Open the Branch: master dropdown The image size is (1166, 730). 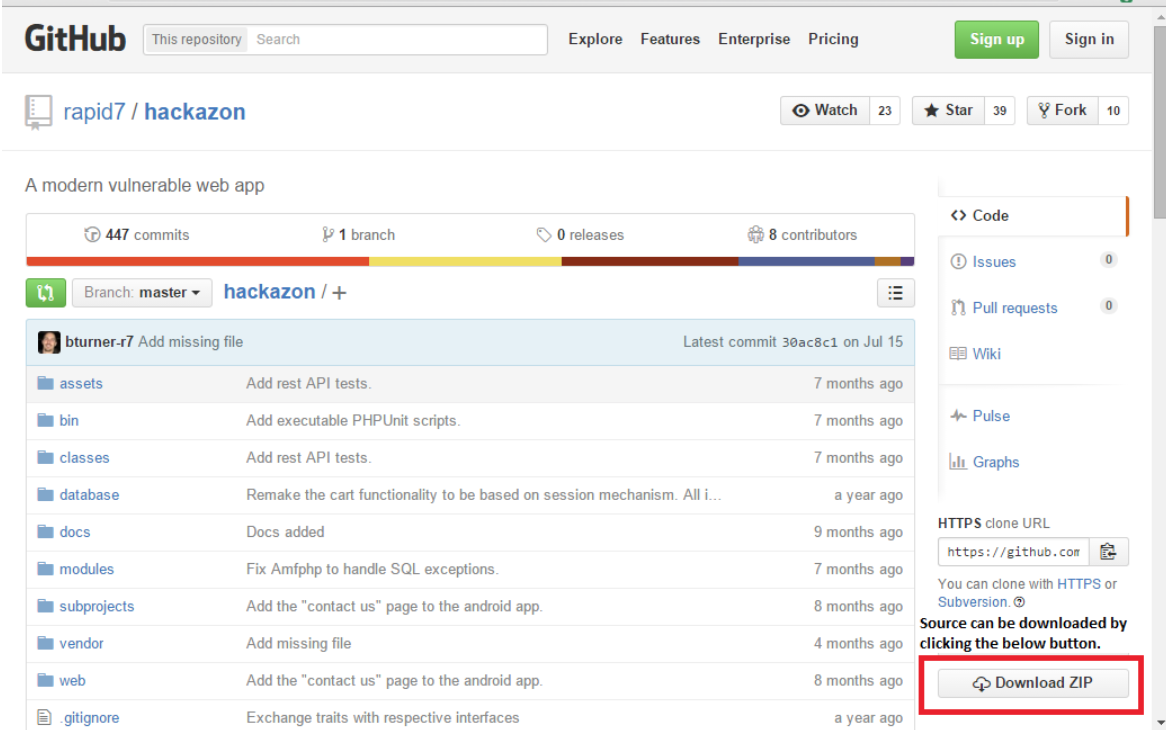[142, 292]
